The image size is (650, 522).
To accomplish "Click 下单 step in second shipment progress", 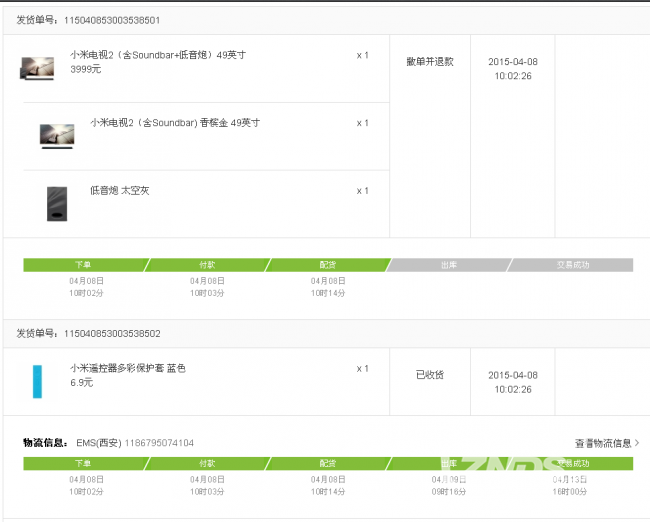I will (83, 464).
